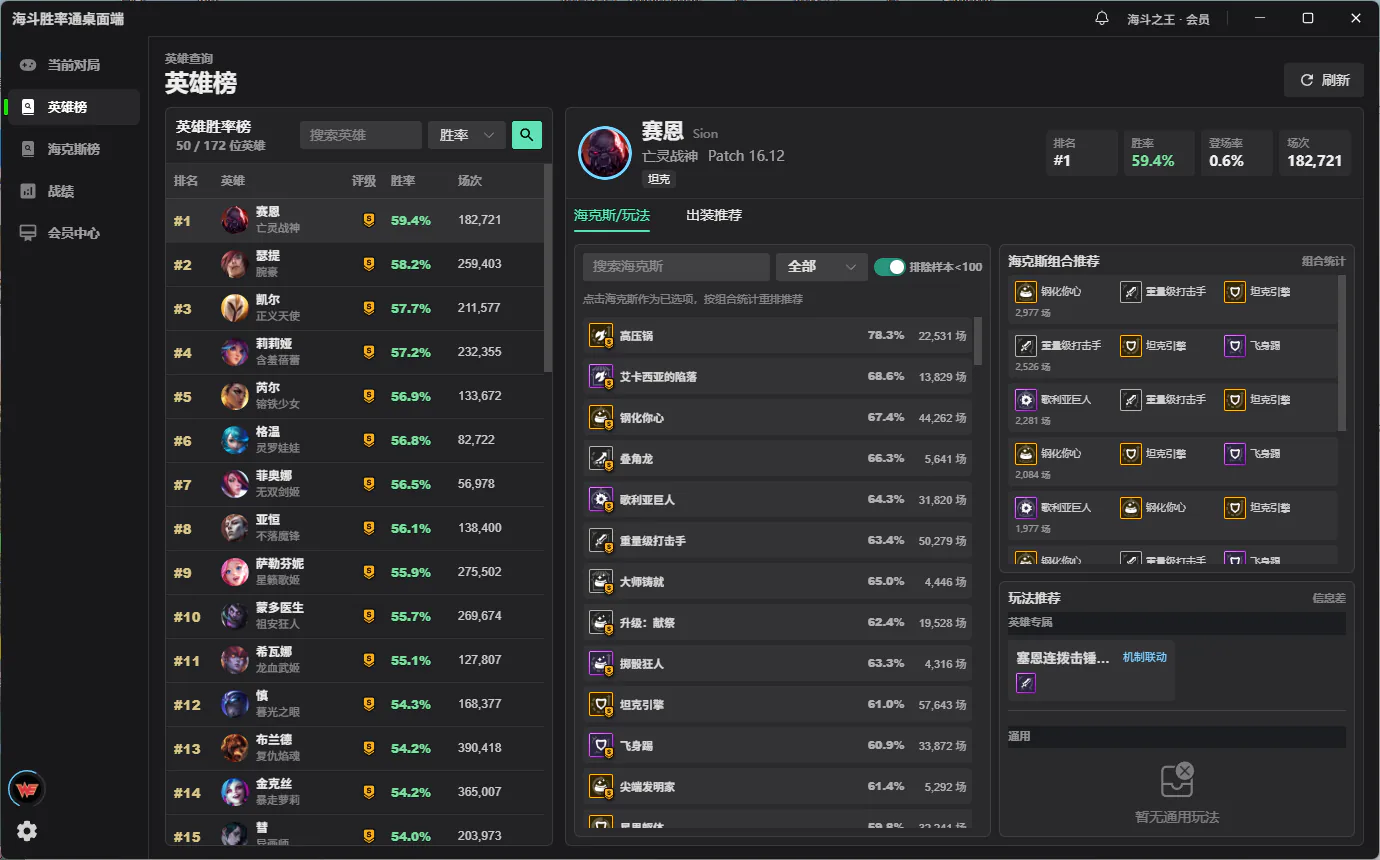This screenshot has width=1380, height=860.
Task: Click the S rating badge for 赛恩
Action: [x=368, y=220]
